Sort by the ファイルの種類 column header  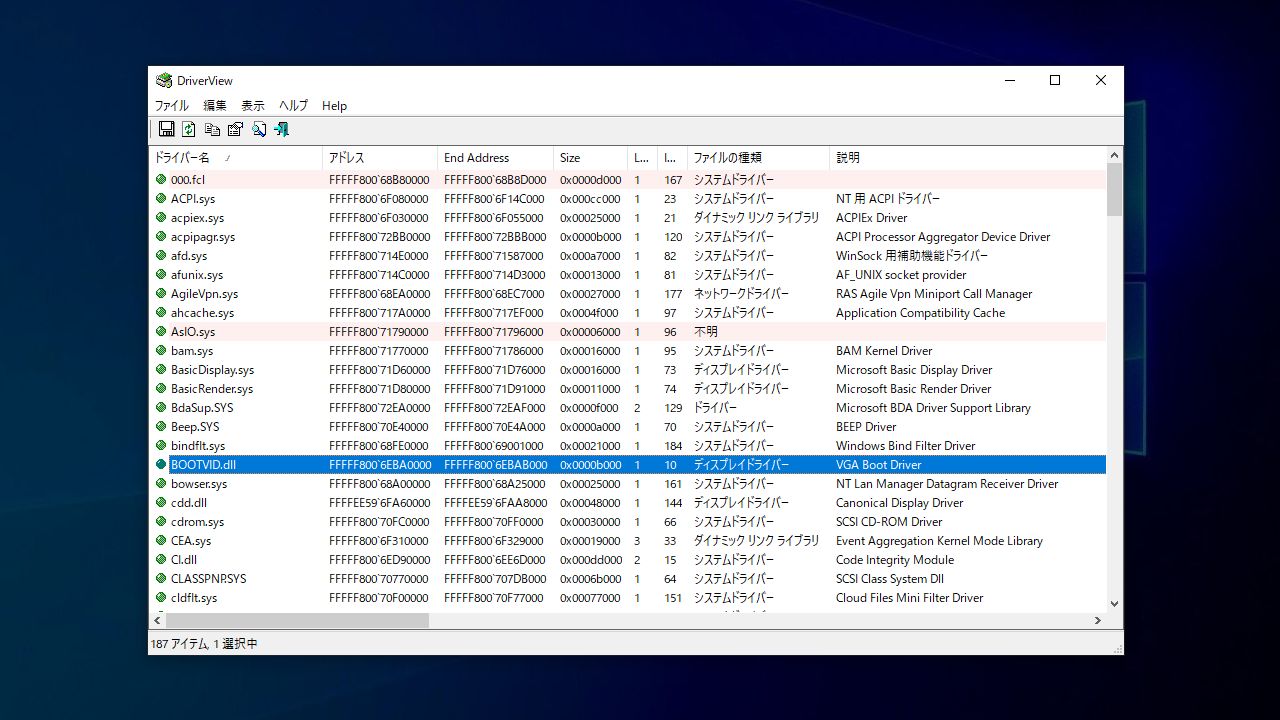[727, 158]
